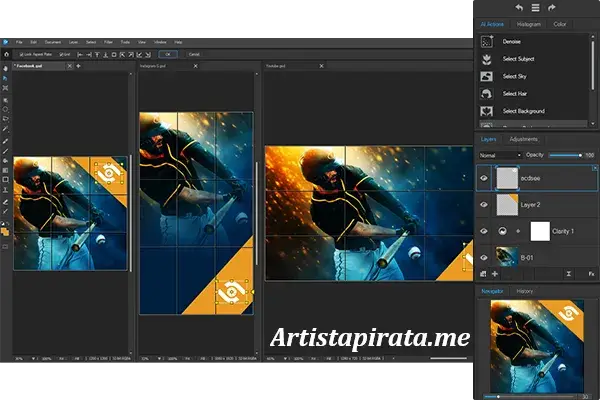Click the Select Background icon
Screen dimensions: 600x400
(487, 111)
